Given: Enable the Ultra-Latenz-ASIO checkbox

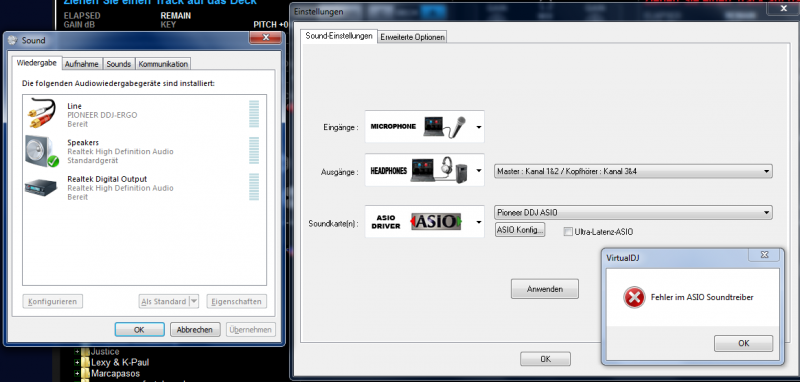Looking at the screenshot, I should [568, 232].
